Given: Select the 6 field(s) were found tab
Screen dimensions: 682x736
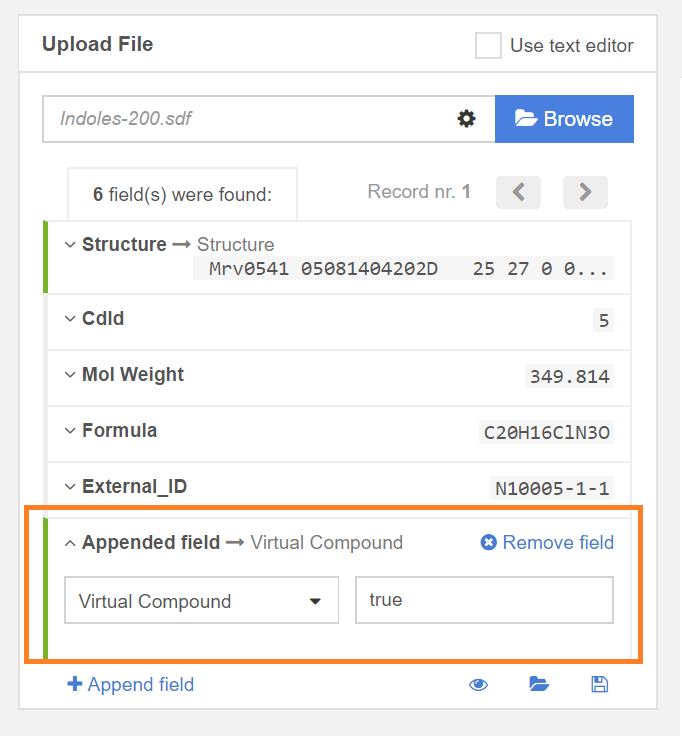Looking at the screenshot, I should [x=182, y=195].
